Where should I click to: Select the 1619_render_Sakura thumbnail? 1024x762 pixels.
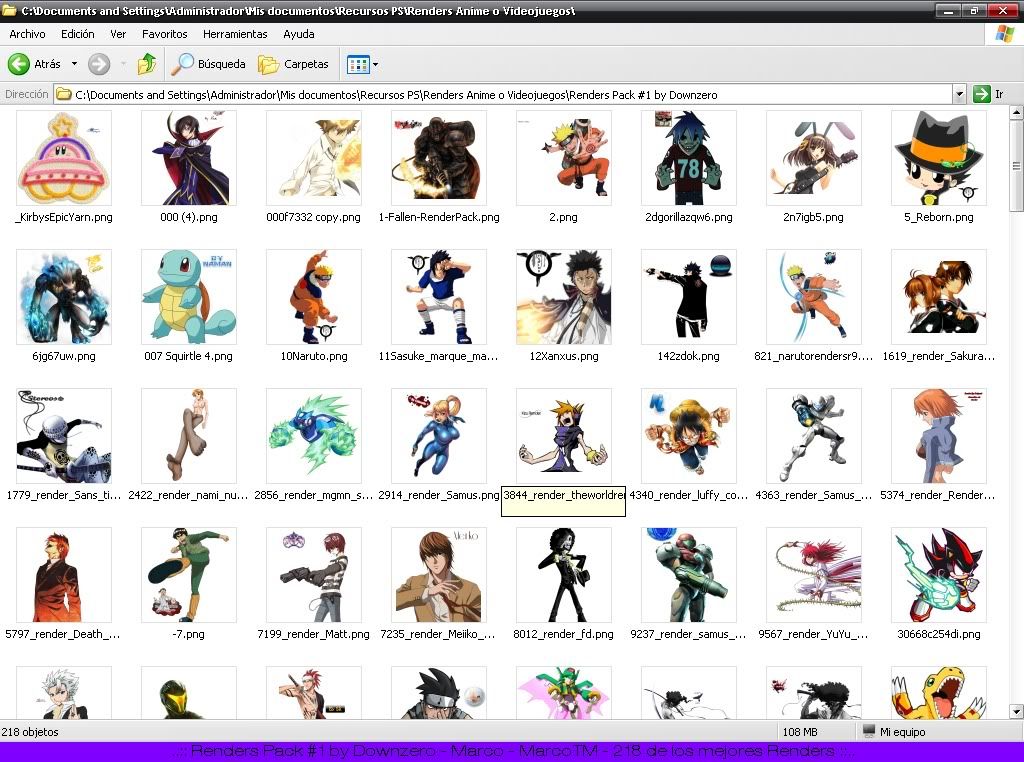click(x=939, y=297)
